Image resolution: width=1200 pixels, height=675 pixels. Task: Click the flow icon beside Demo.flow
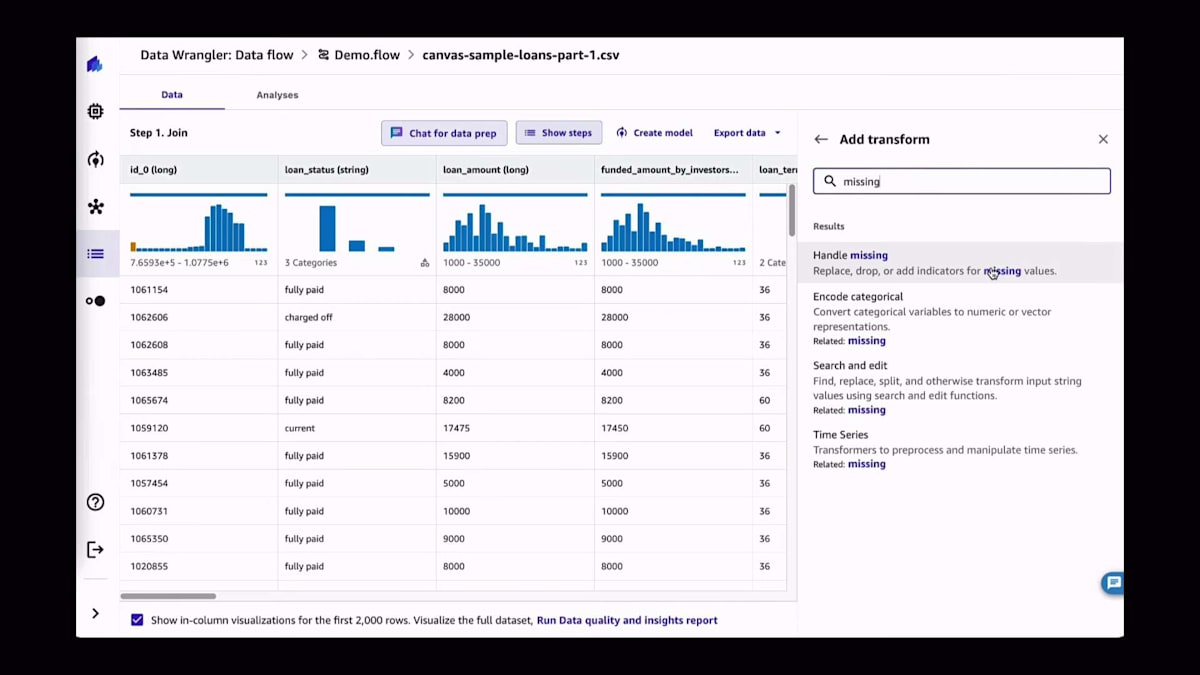pos(323,55)
